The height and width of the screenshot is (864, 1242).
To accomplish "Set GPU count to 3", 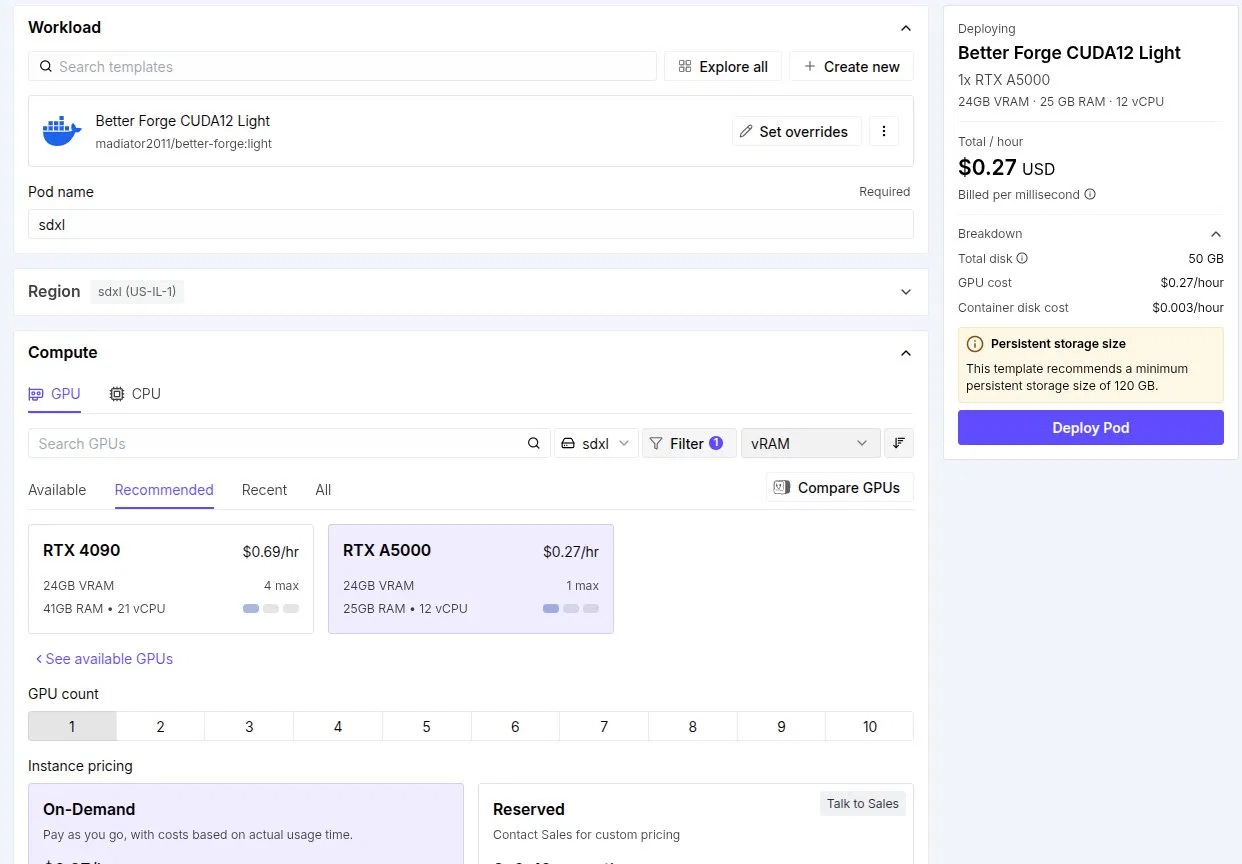I will (x=249, y=726).
